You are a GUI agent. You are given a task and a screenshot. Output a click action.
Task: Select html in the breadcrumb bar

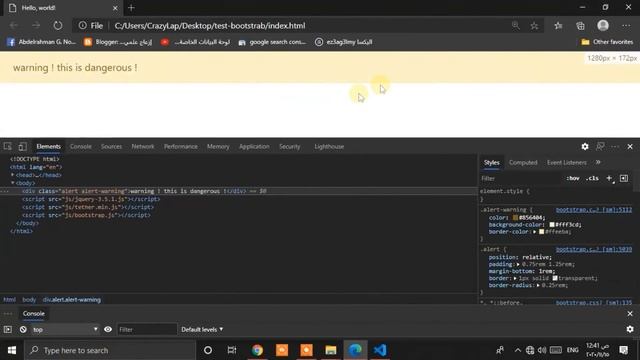point(9,300)
